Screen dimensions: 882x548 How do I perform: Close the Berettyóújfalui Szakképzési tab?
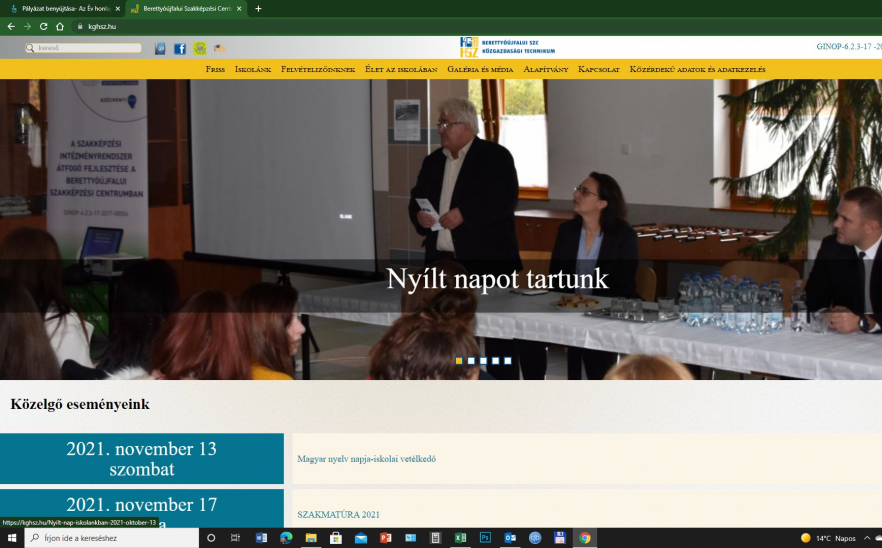point(239,8)
